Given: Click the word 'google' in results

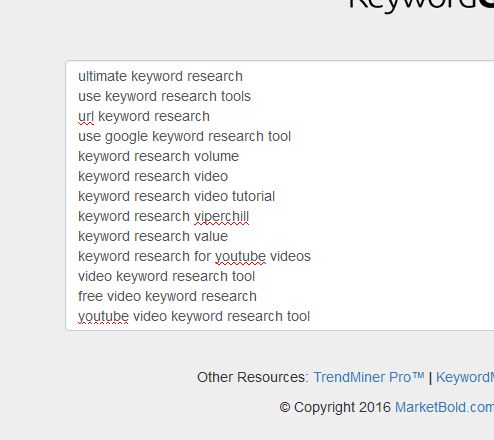Looking at the screenshot, I should [126, 137].
